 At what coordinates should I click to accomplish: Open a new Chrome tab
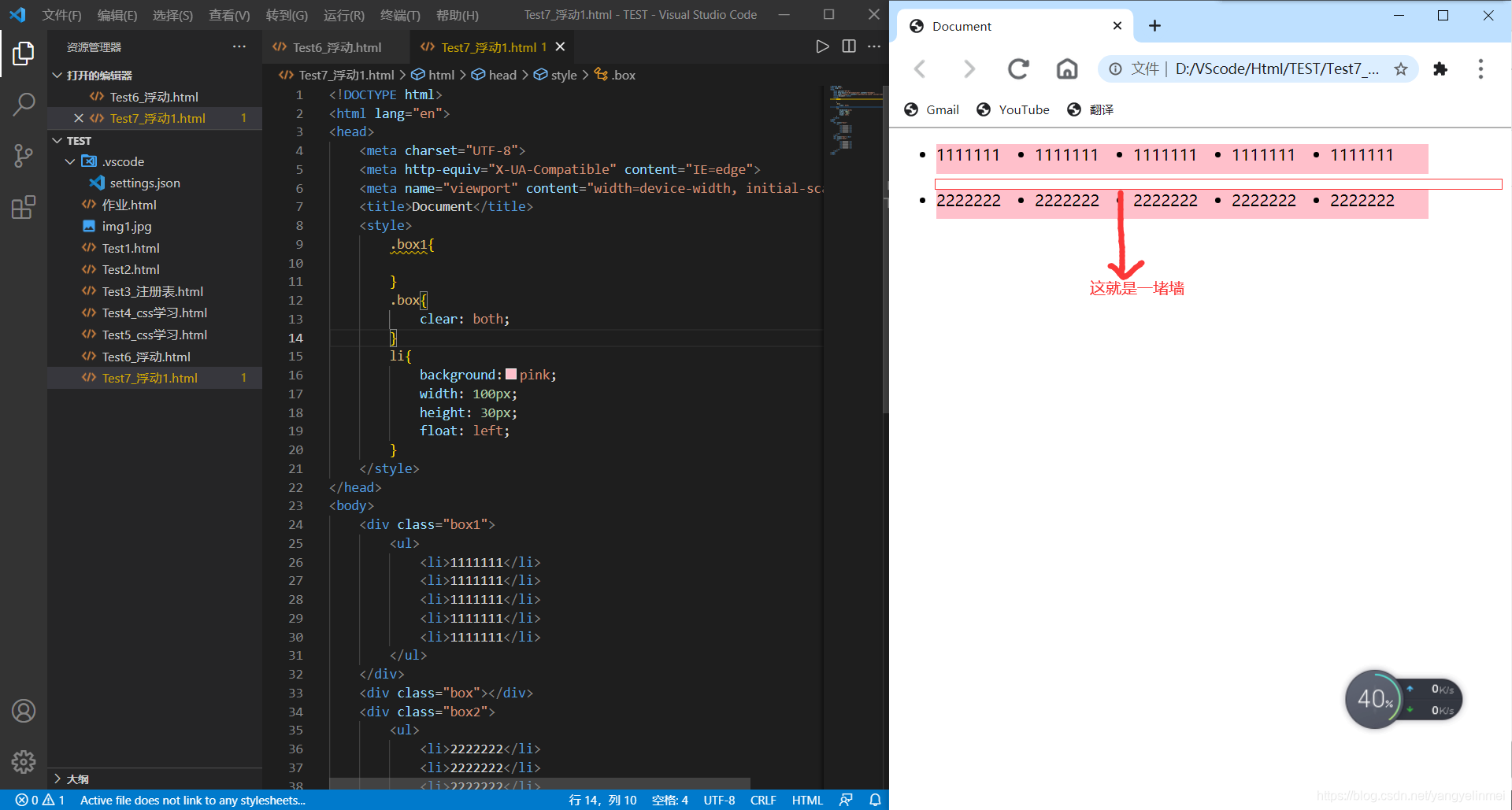pyautogui.click(x=1154, y=26)
